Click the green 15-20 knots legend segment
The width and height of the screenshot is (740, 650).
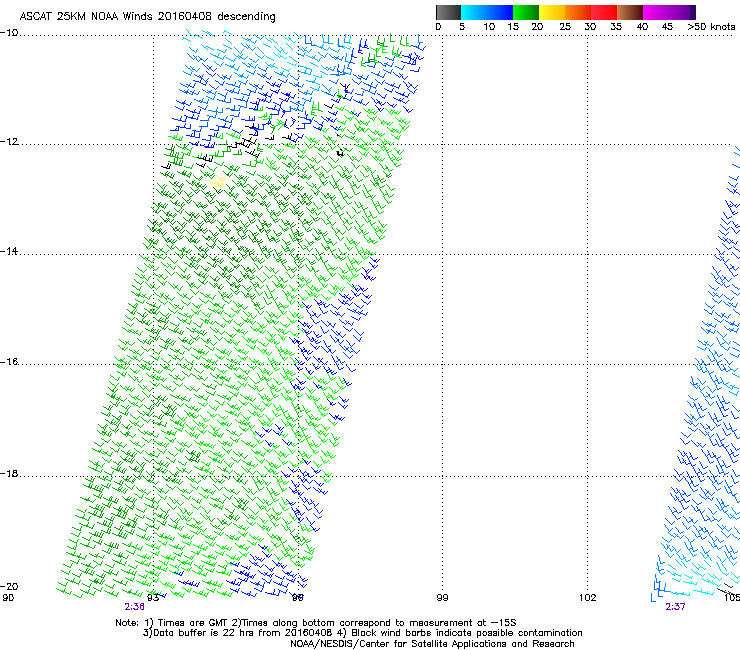pyautogui.click(x=526, y=12)
